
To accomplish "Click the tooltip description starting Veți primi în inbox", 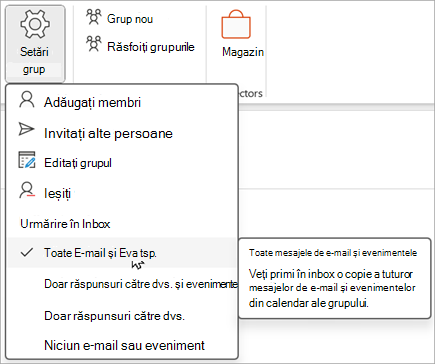I will [332, 289].
